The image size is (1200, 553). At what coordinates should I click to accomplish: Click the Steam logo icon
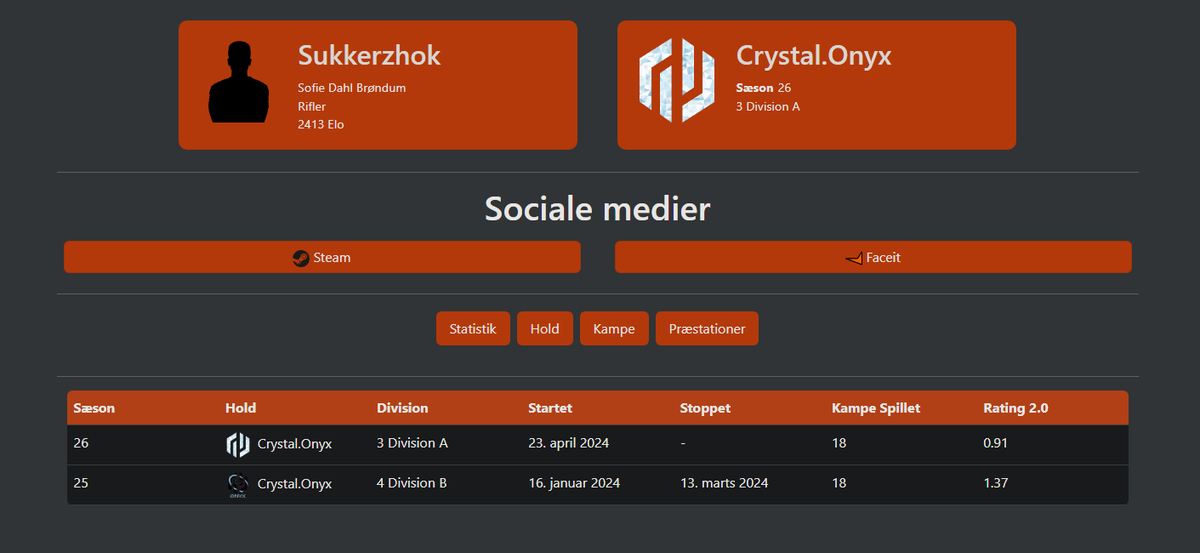[301, 257]
